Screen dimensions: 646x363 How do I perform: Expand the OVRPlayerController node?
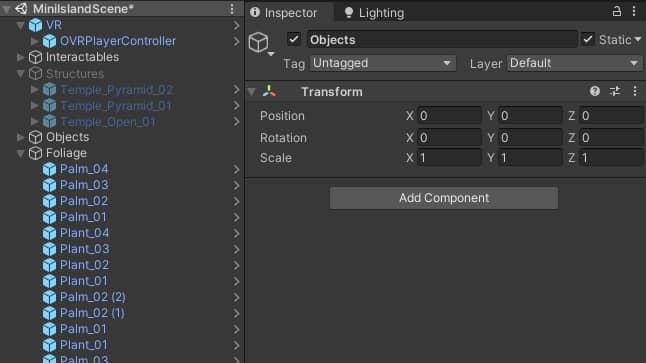(34, 41)
